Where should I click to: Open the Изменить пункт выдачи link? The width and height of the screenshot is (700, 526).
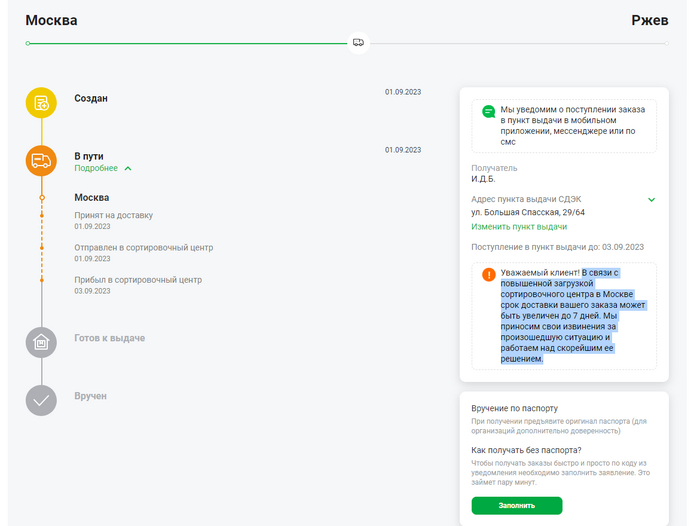pyautogui.click(x=519, y=227)
